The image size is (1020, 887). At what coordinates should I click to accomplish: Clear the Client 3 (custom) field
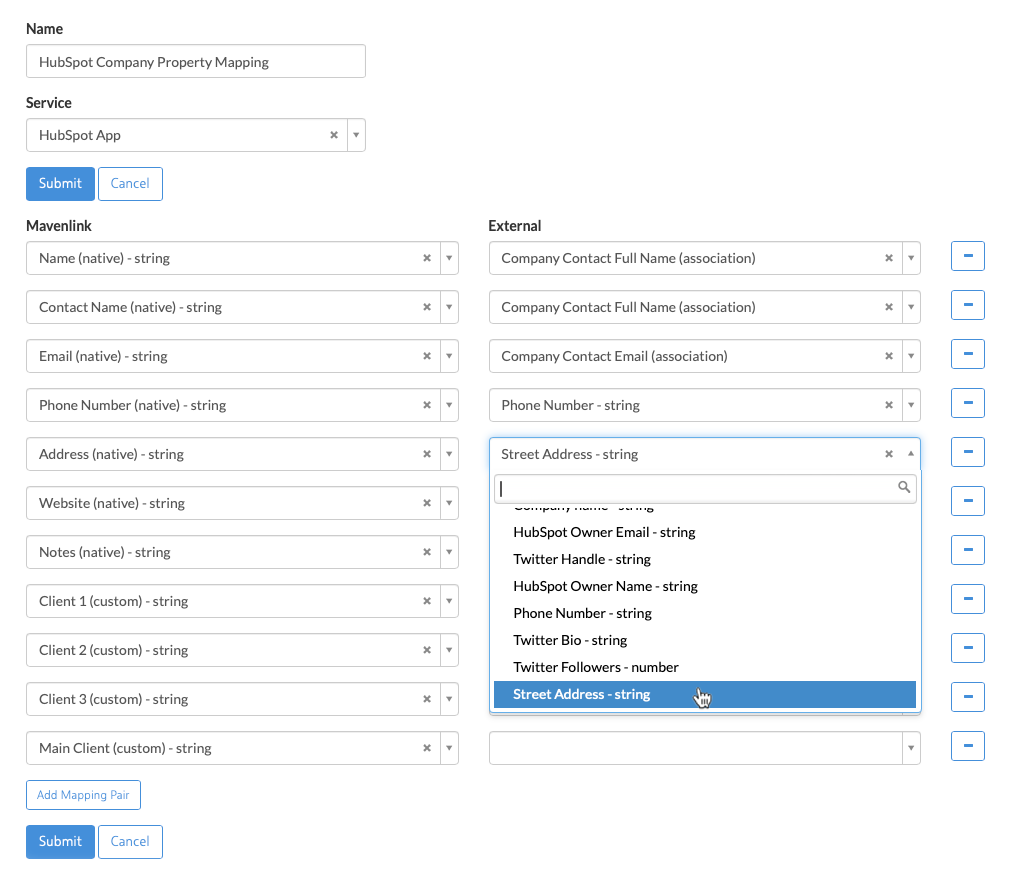(x=427, y=699)
